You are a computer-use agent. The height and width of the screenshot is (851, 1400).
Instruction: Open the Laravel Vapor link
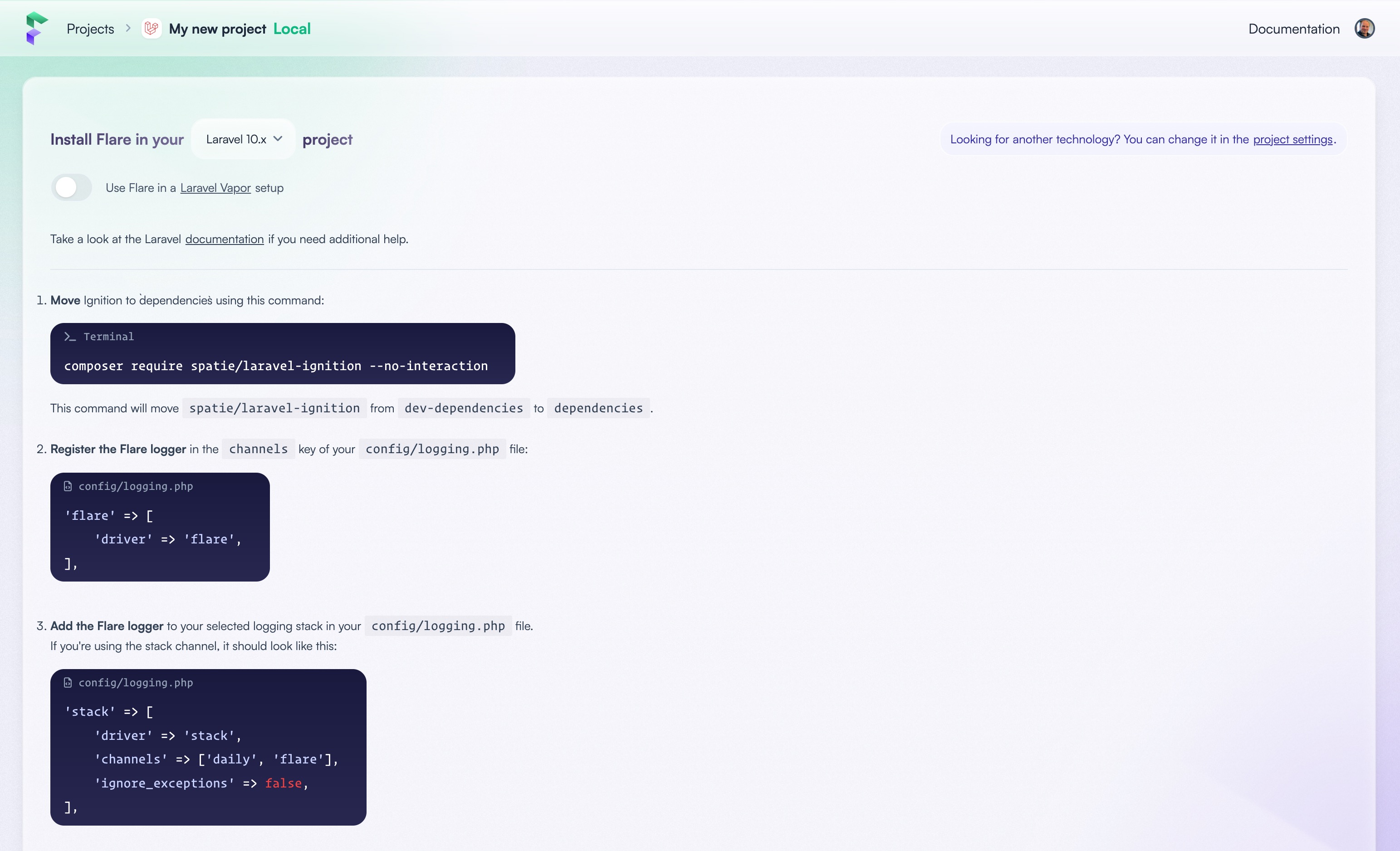click(215, 188)
